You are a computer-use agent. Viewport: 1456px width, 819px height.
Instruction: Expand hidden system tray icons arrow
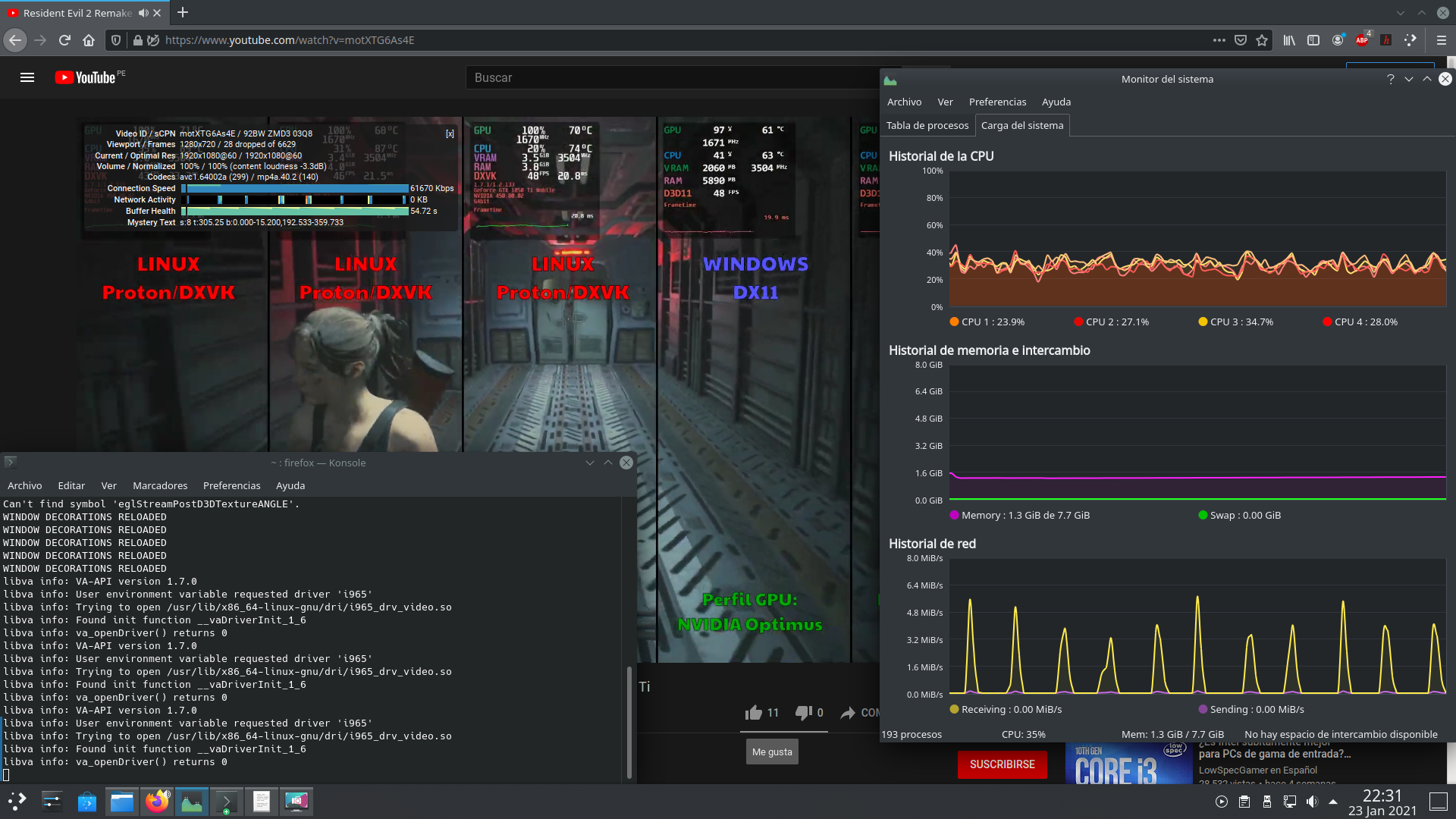coord(1333,802)
